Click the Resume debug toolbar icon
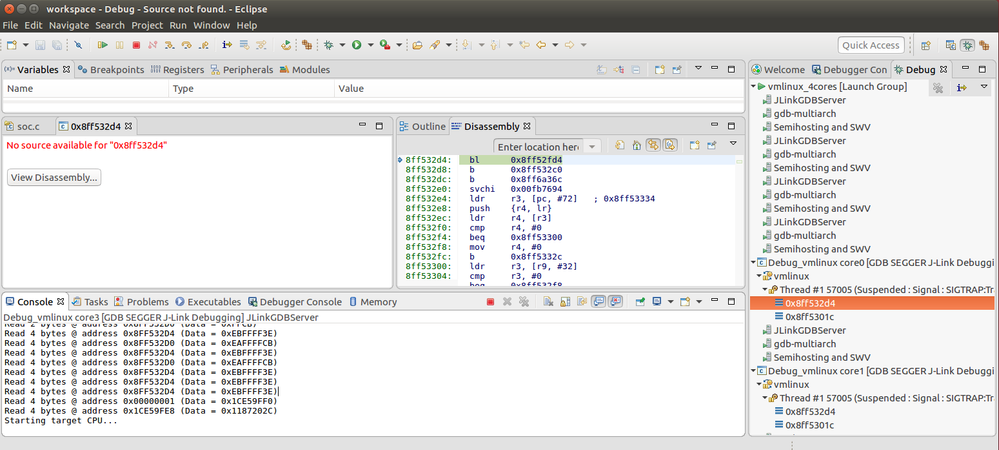 (x=102, y=45)
